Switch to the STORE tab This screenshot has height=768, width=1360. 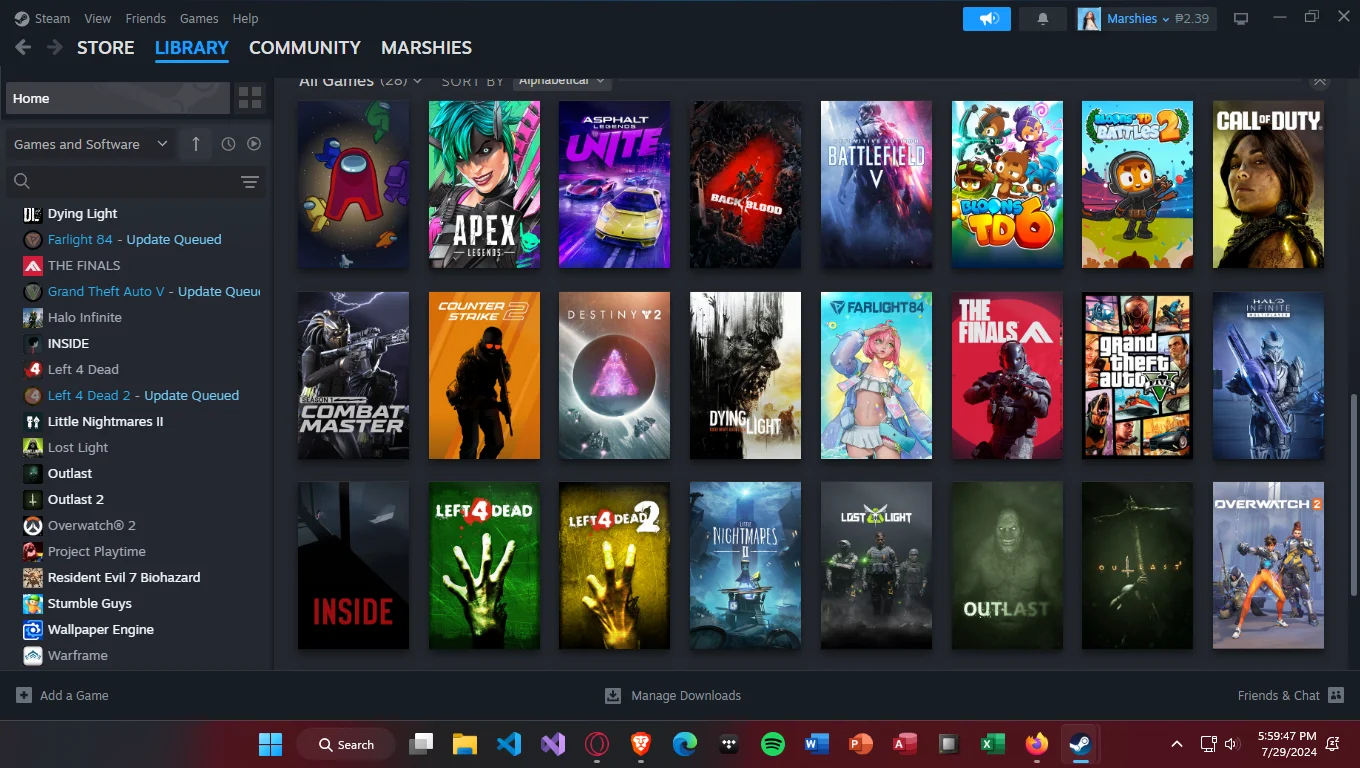pyautogui.click(x=105, y=47)
